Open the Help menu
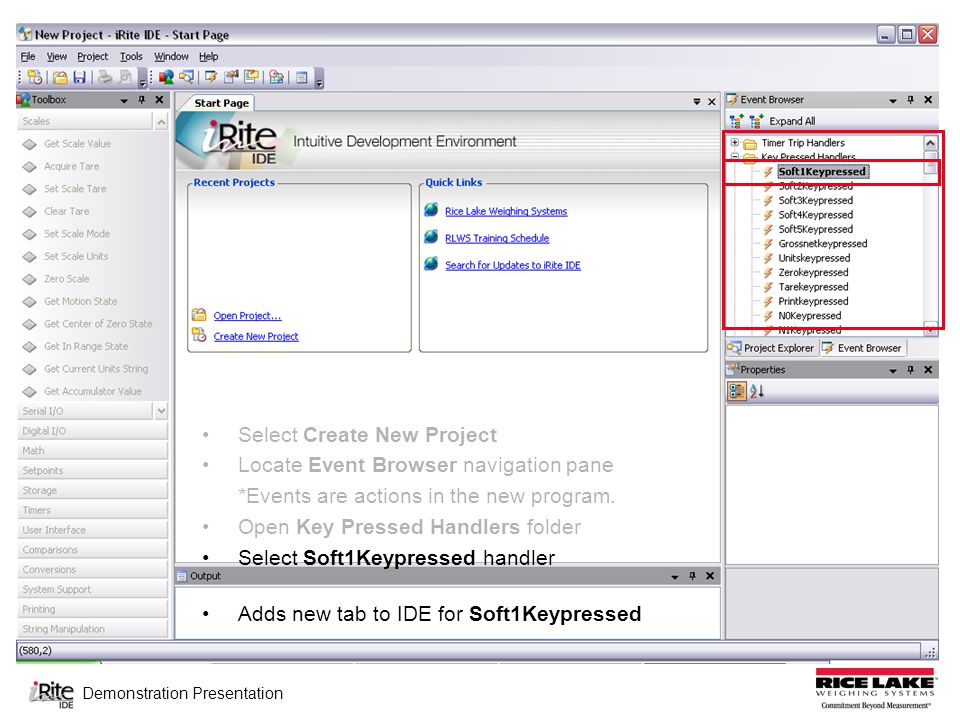The height and width of the screenshot is (720, 960). coord(208,56)
